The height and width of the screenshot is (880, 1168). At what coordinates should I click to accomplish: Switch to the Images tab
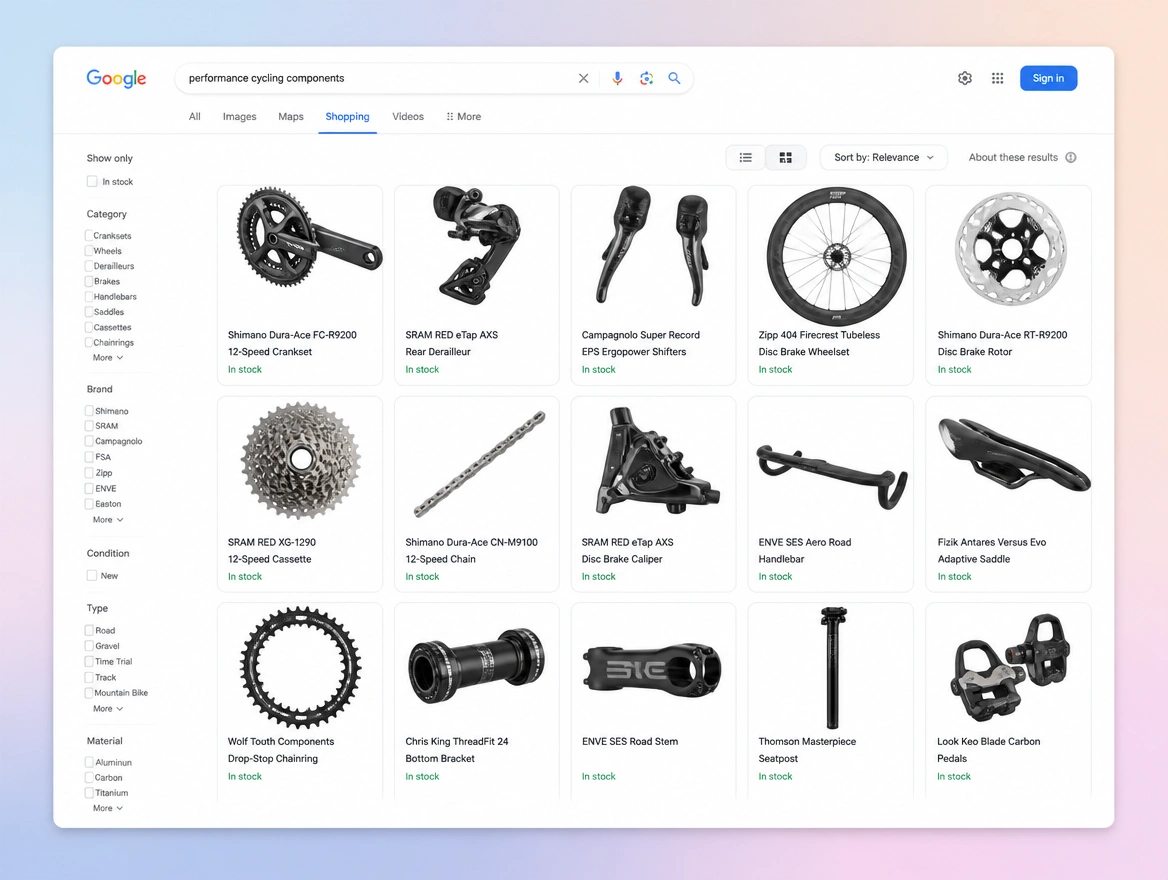[x=239, y=116]
